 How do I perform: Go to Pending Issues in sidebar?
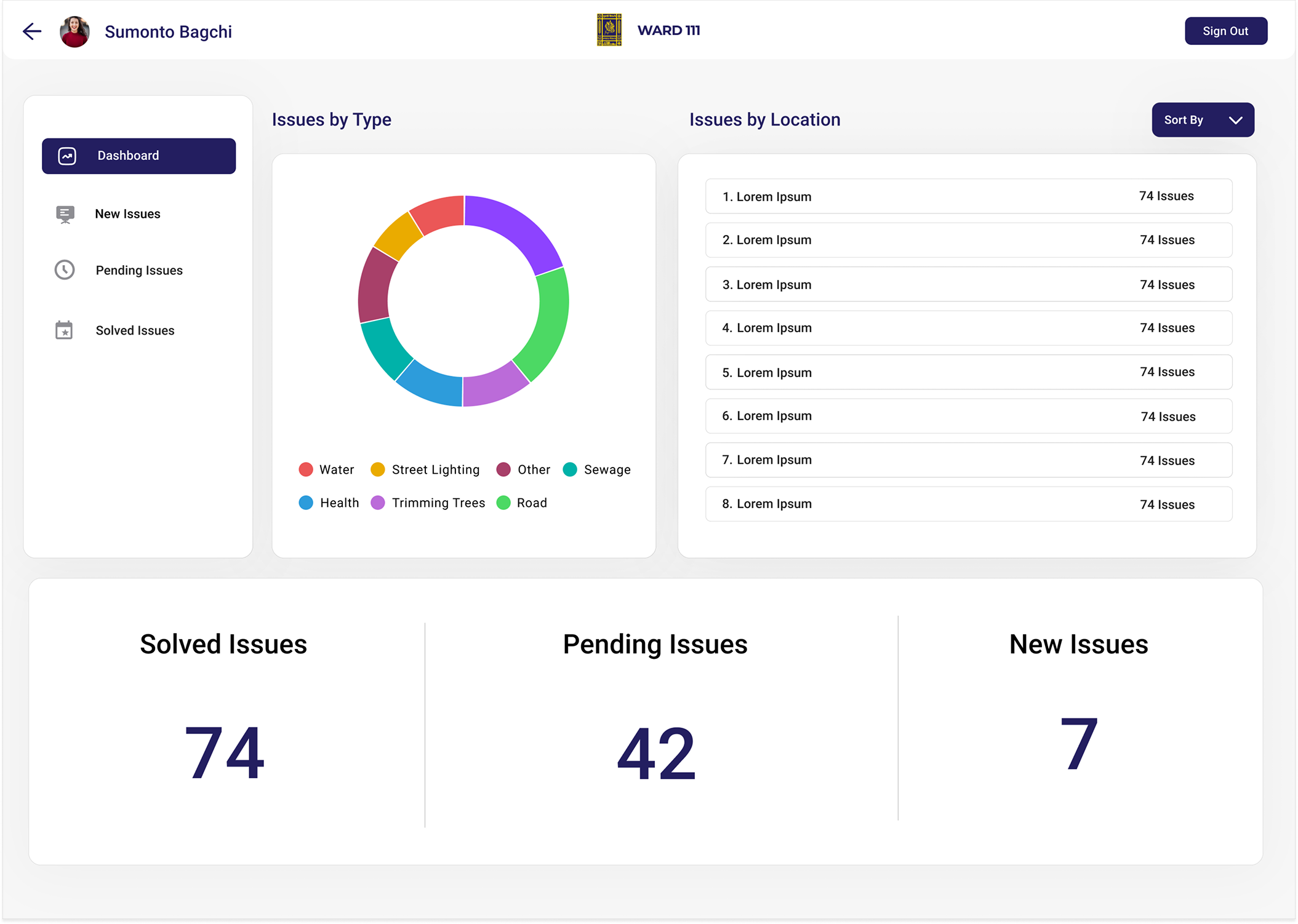pos(139,270)
